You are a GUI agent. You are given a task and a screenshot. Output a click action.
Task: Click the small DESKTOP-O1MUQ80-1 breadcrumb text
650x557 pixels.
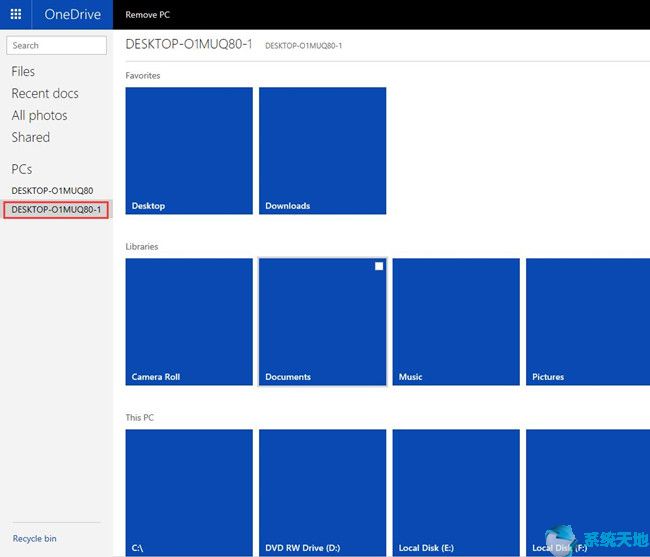click(x=303, y=46)
